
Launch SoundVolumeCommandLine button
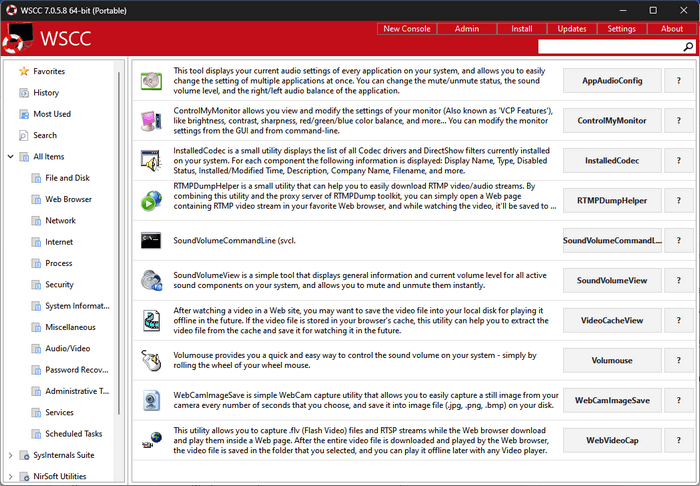coord(612,241)
